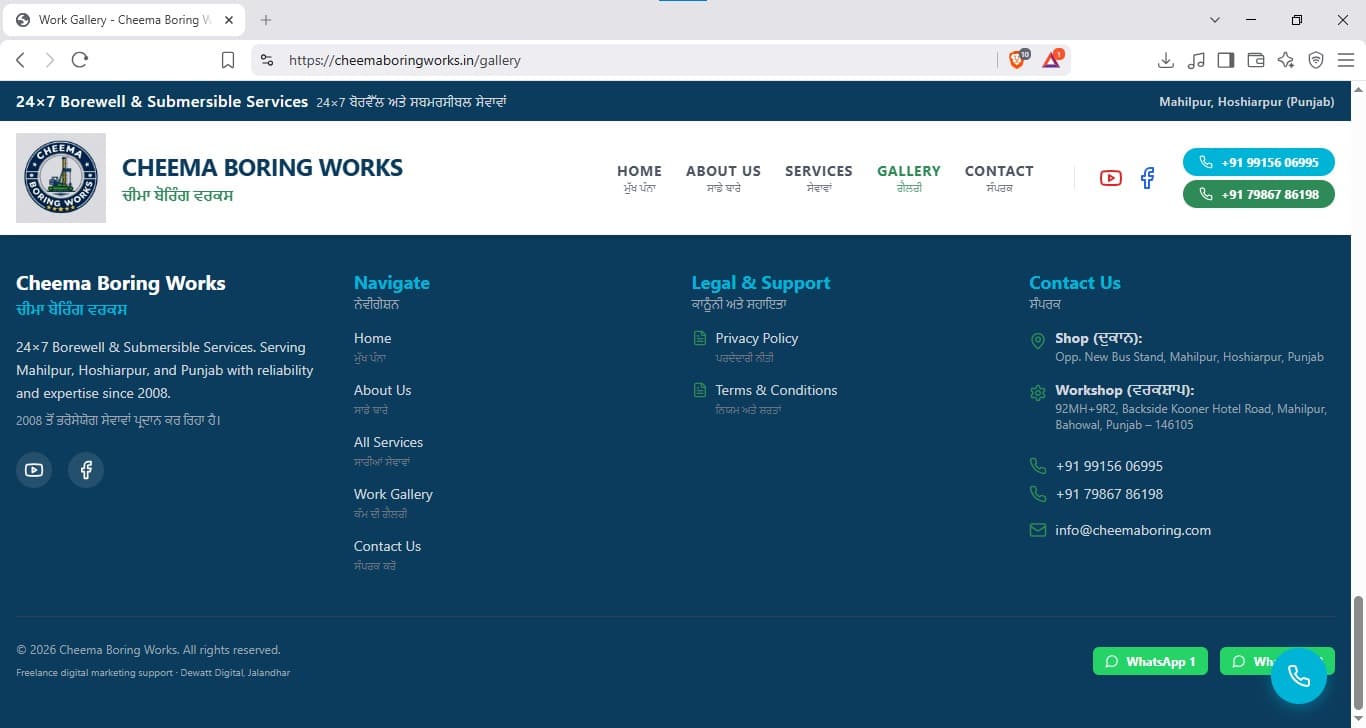Open YouTube icon in the header
1366x728 pixels.
click(1110, 178)
